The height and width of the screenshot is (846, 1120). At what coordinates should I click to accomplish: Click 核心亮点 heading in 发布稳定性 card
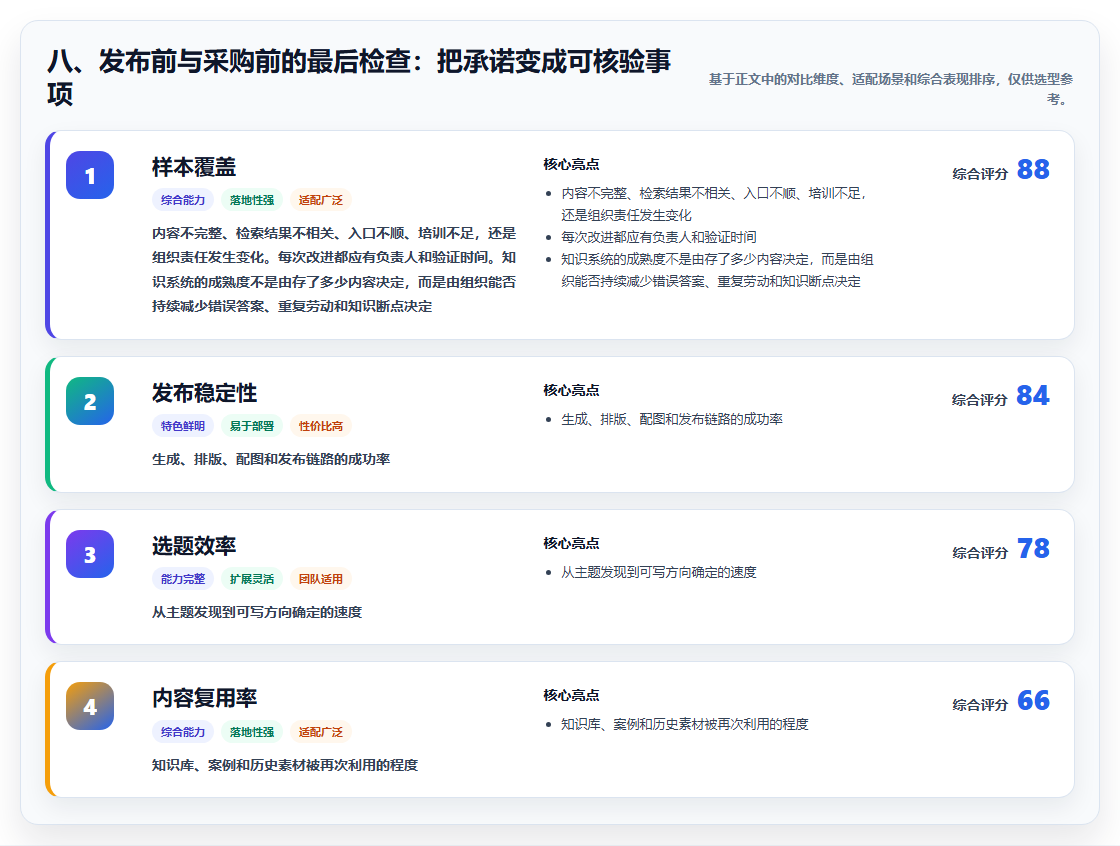(x=571, y=390)
